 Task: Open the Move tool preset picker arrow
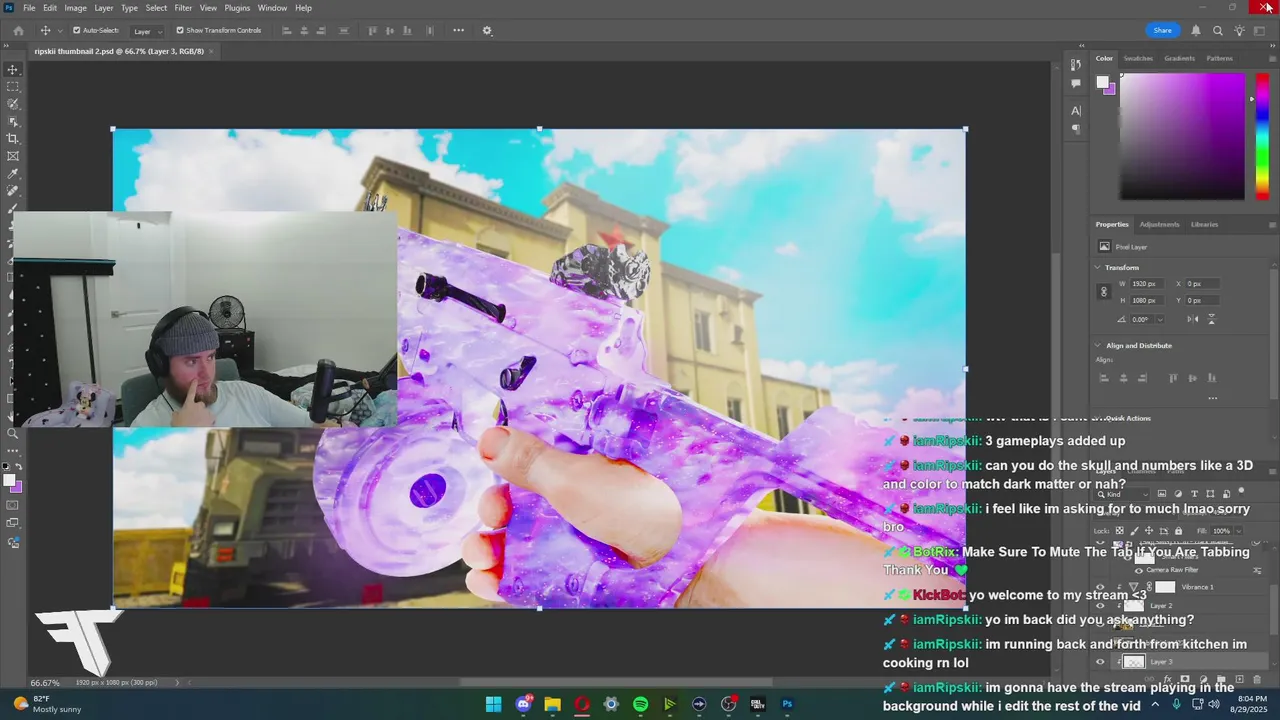click(x=59, y=30)
